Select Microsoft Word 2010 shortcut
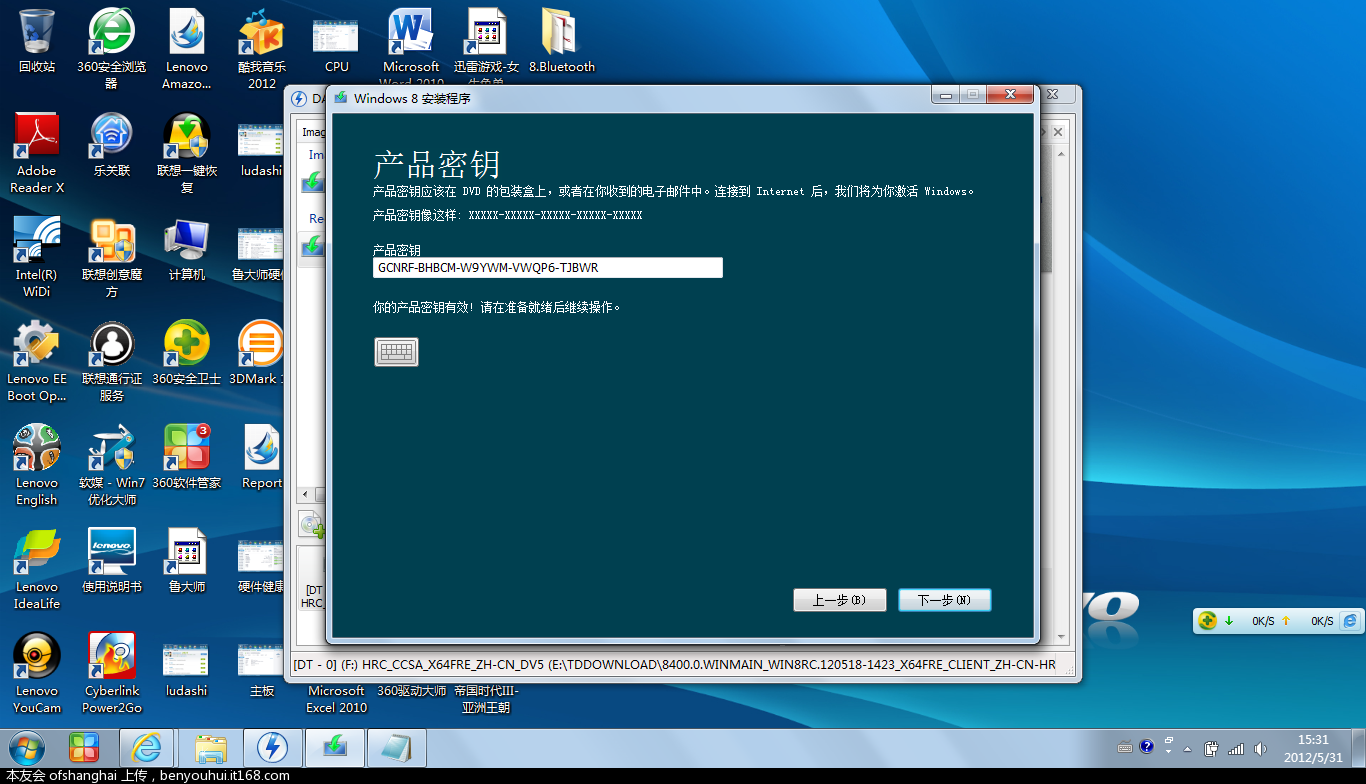Image resolution: width=1366 pixels, height=784 pixels. pos(411,46)
